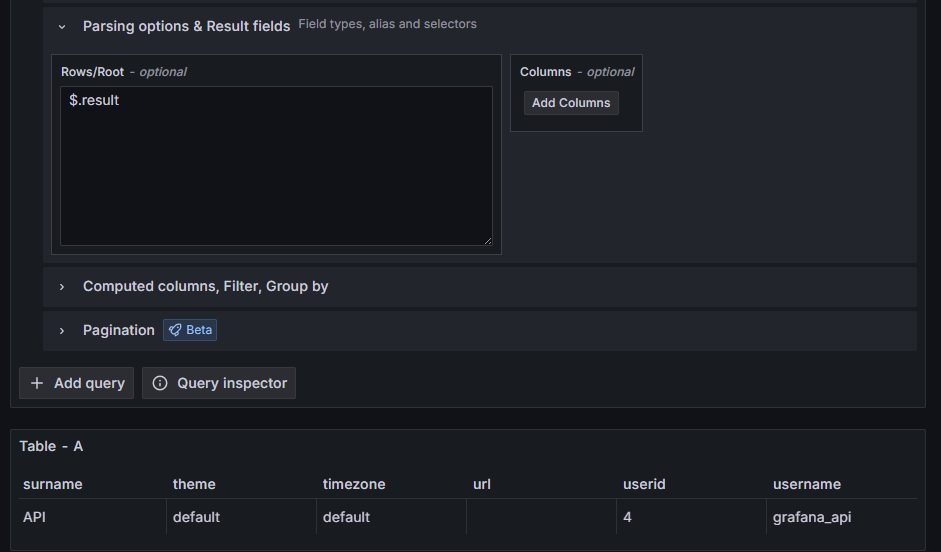The width and height of the screenshot is (941, 552).
Task: Expand Computed columns, Filter, Group by
Action: point(62,287)
